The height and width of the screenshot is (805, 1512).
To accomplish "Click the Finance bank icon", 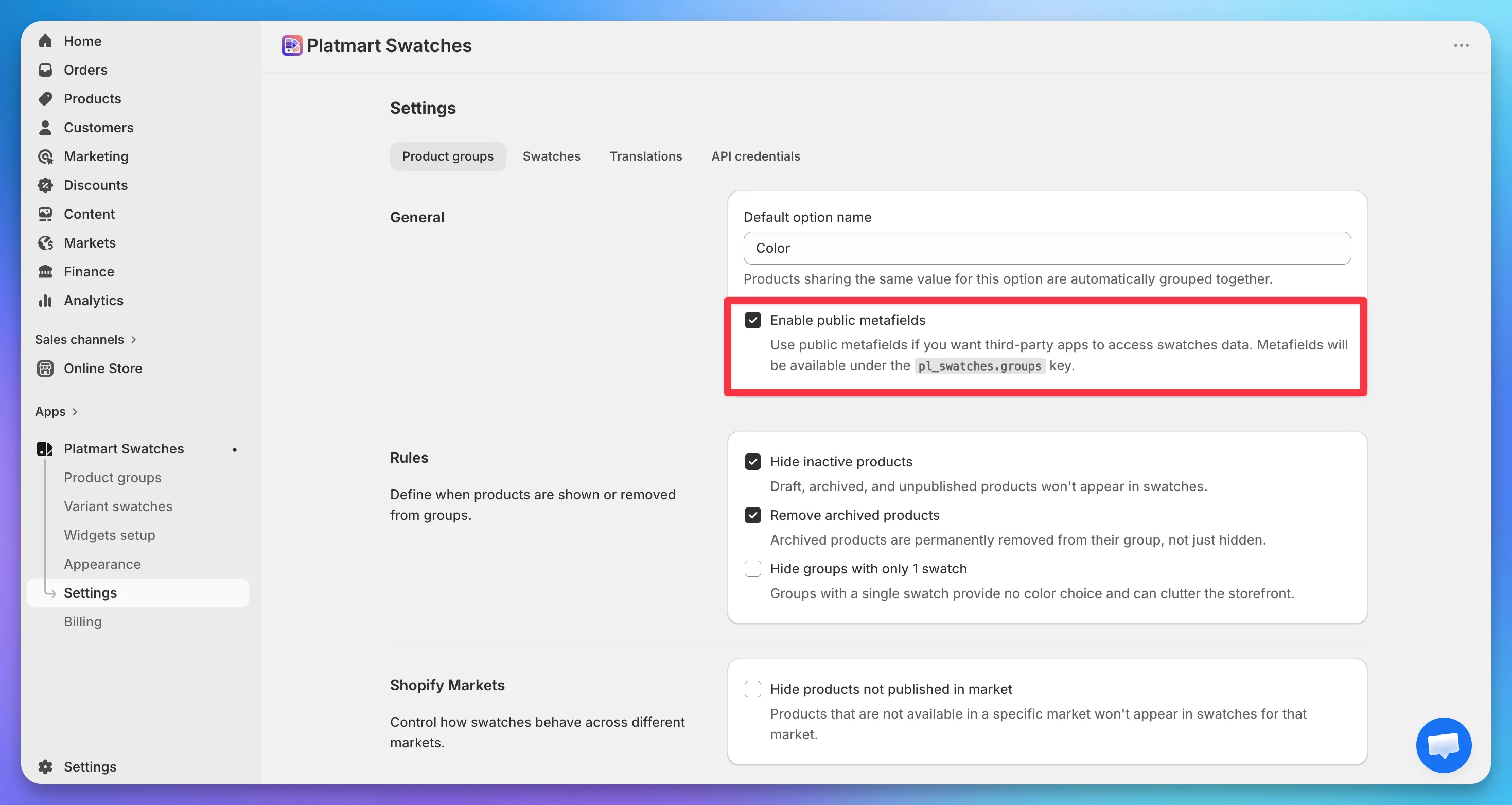I will (45, 271).
